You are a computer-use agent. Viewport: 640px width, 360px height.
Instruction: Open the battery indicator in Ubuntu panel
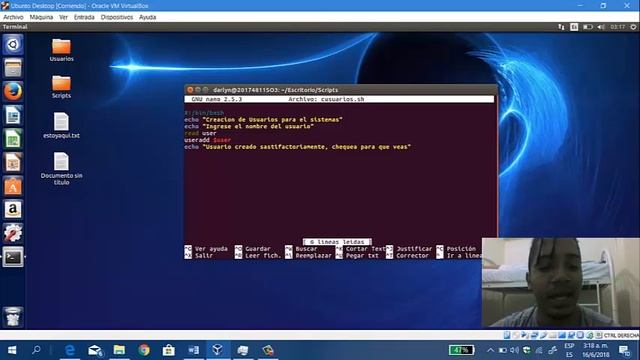(587, 27)
